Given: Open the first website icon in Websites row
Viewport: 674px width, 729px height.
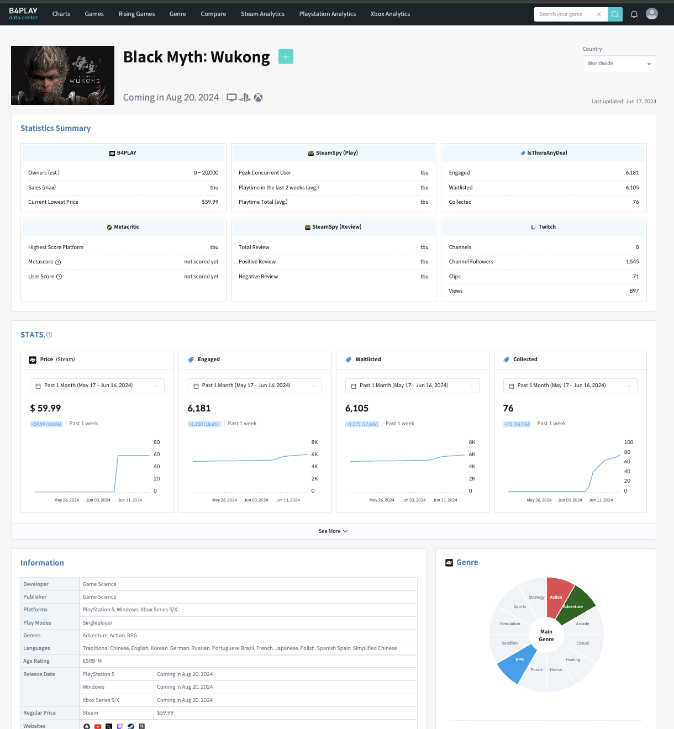Looking at the screenshot, I should point(86,726).
